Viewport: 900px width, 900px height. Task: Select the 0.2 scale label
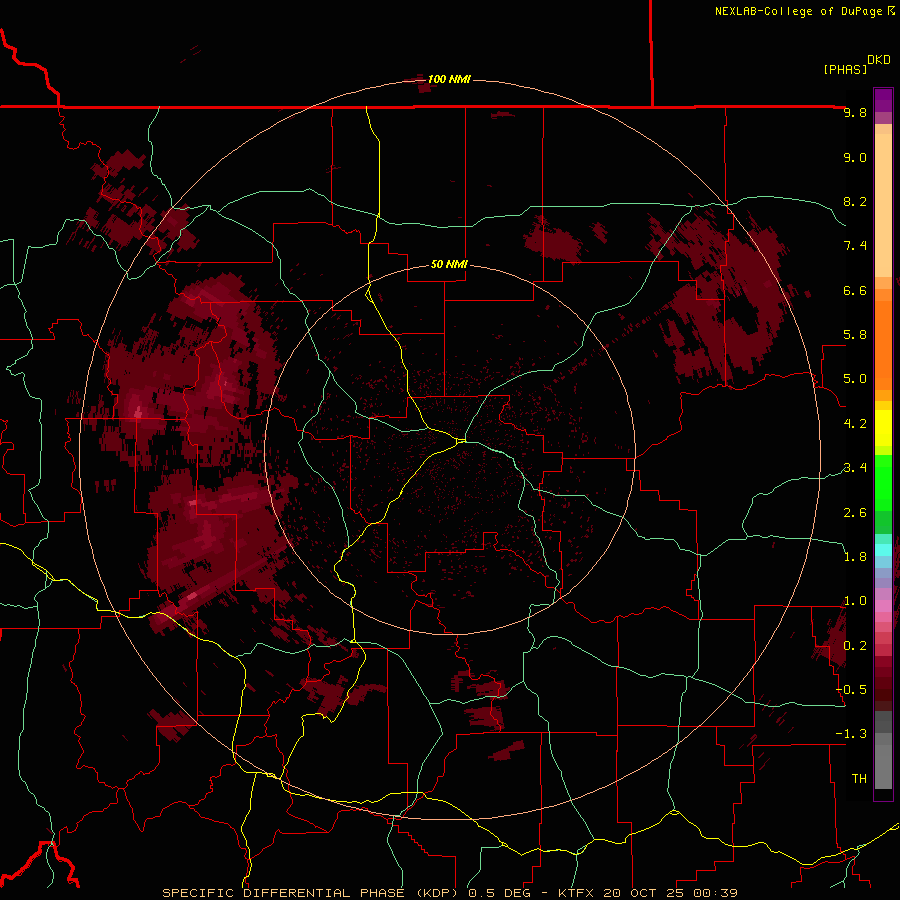coord(855,646)
